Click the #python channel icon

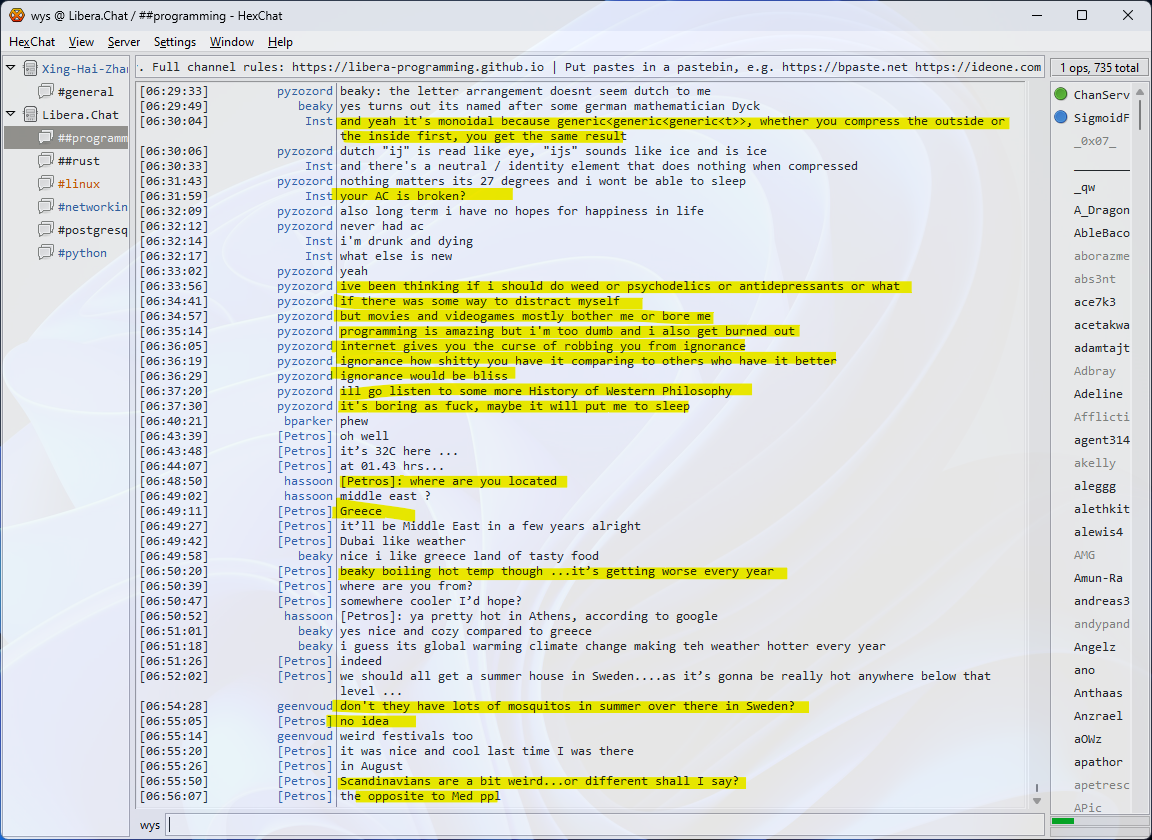coord(46,253)
